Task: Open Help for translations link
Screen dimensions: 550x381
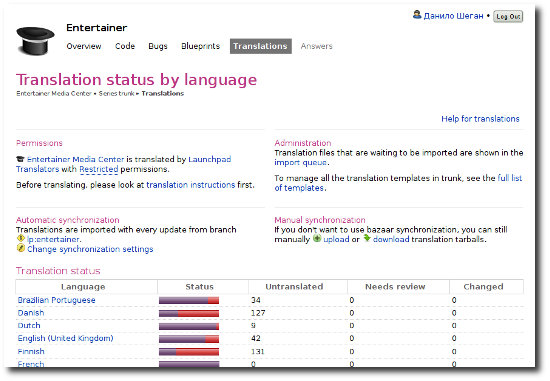Action: [480, 119]
